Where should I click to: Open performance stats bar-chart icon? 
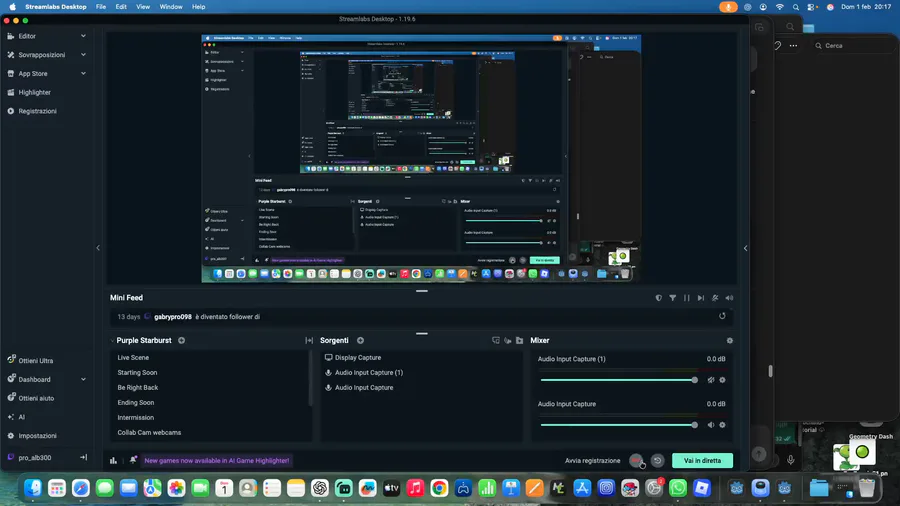[x=114, y=460]
